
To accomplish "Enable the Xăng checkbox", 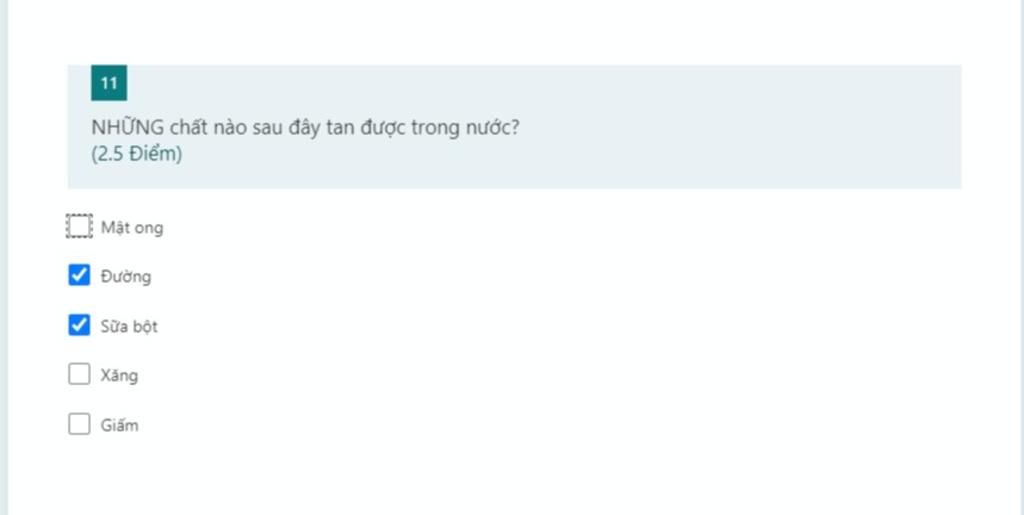I will tap(79, 375).
